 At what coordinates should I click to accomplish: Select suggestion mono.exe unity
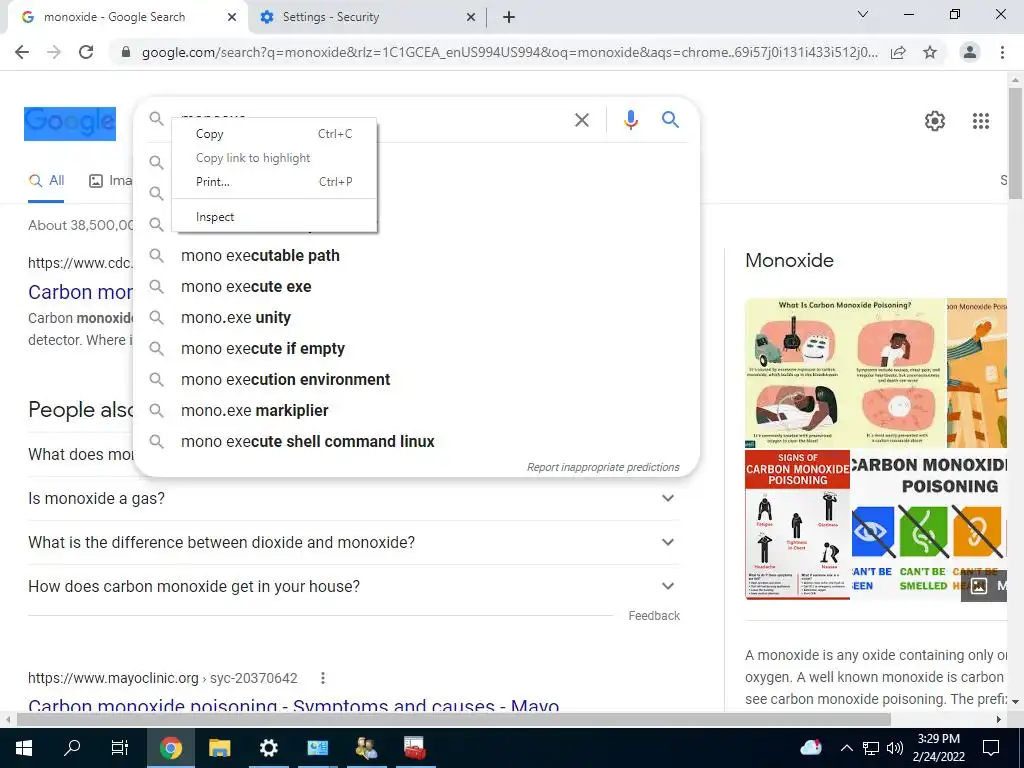(x=416, y=317)
